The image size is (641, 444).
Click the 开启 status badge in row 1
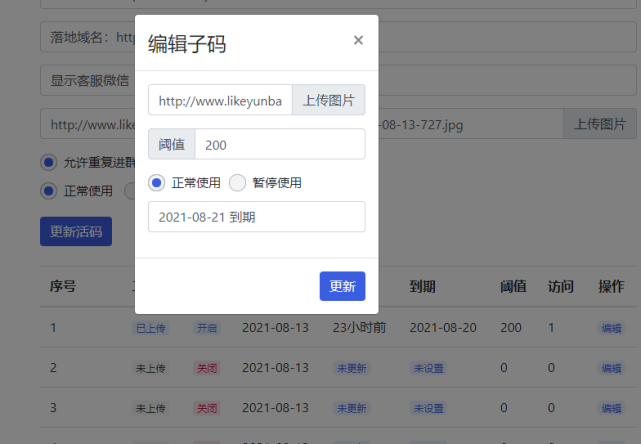pyautogui.click(x=206, y=328)
